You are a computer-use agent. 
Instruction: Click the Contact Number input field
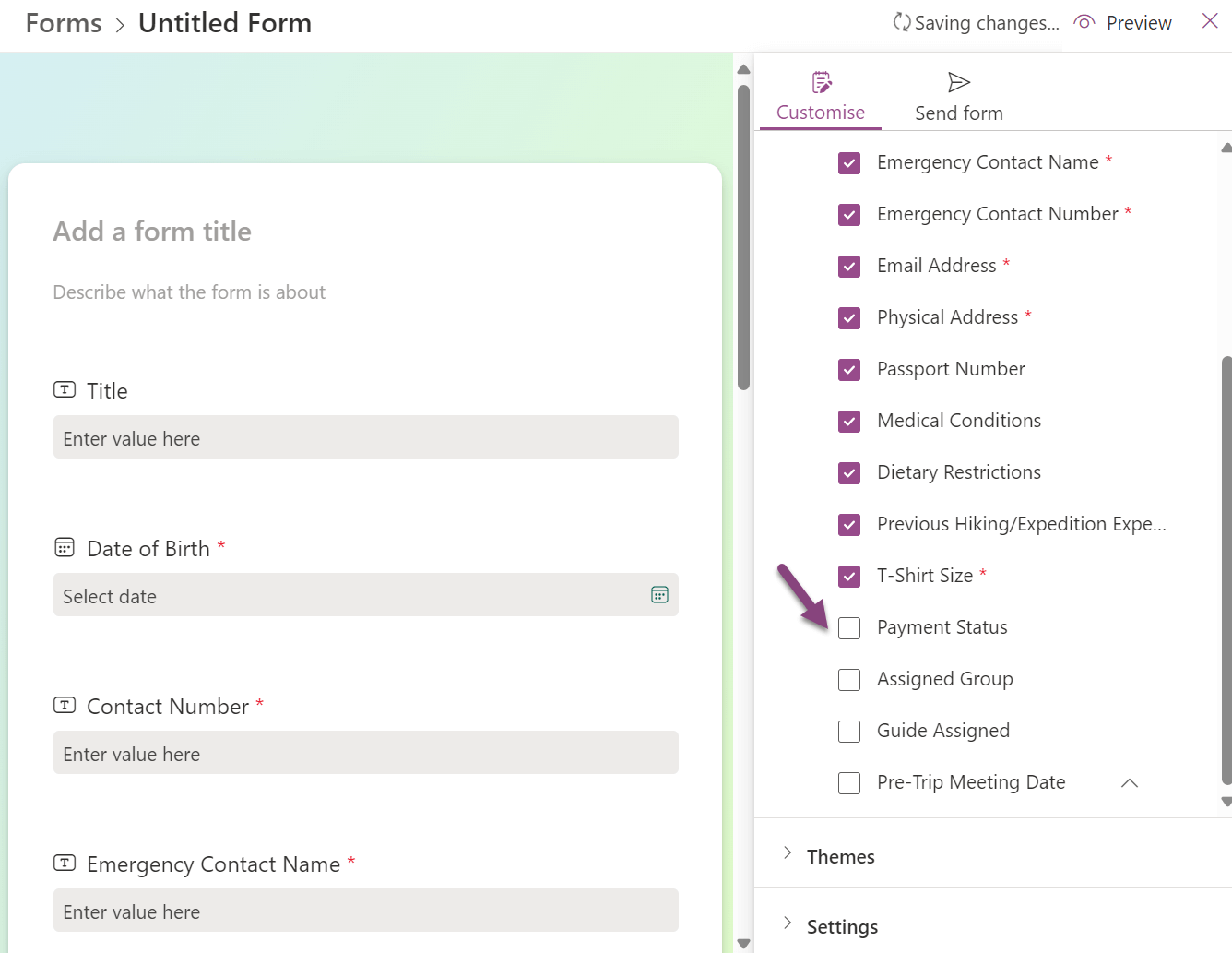(365, 753)
